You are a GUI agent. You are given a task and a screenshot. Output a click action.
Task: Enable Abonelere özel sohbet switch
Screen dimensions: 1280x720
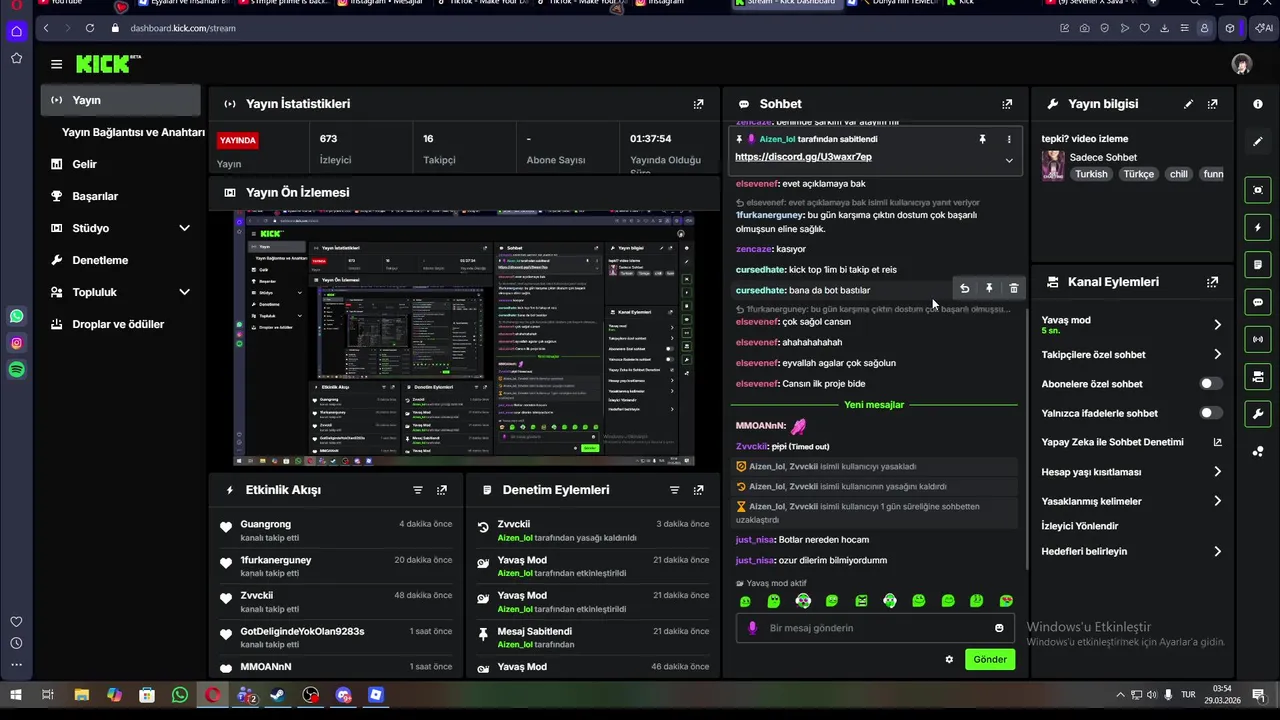click(1209, 384)
